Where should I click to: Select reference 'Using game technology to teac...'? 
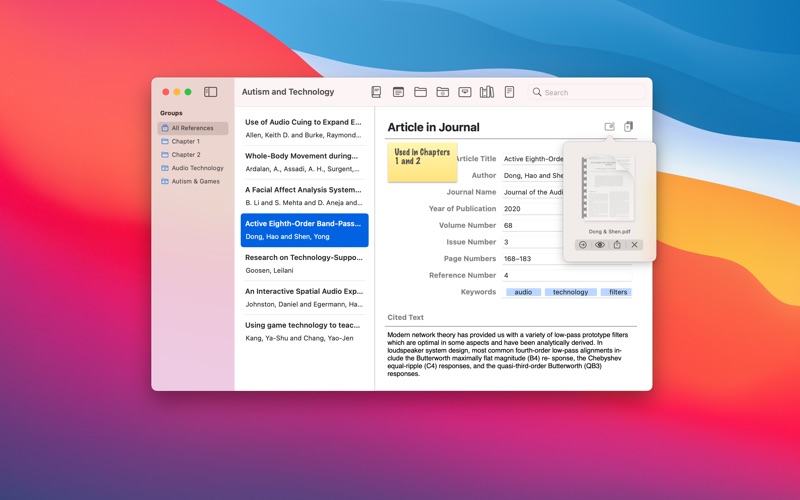click(x=304, y=331)
